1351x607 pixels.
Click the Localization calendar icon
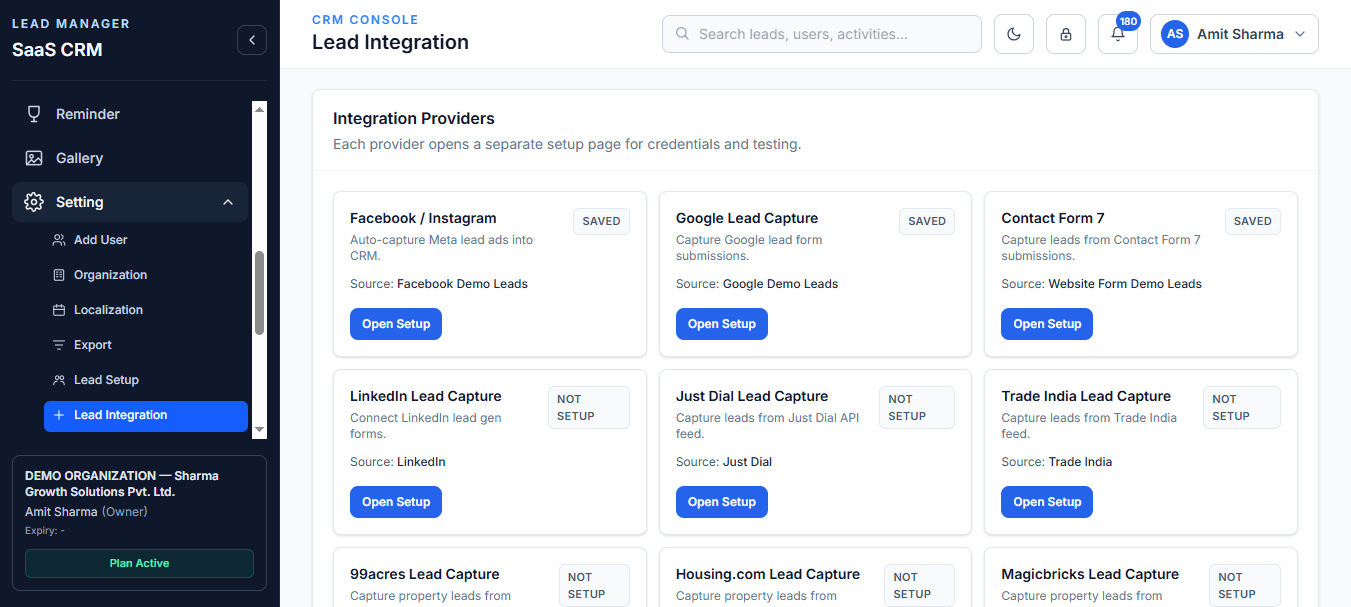(x=59, y=310)
